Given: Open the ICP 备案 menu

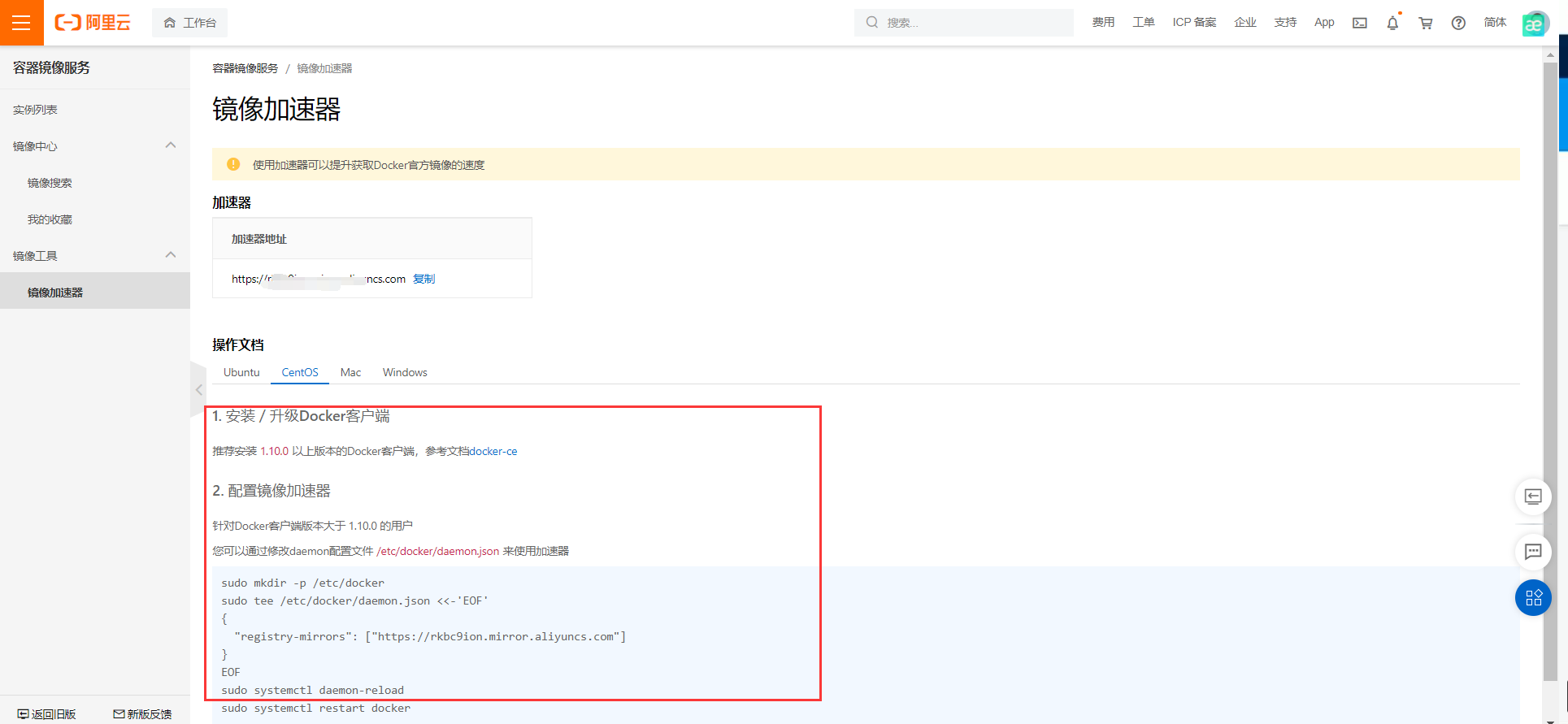Looking at the screenshot, I should pos(1194,23).
